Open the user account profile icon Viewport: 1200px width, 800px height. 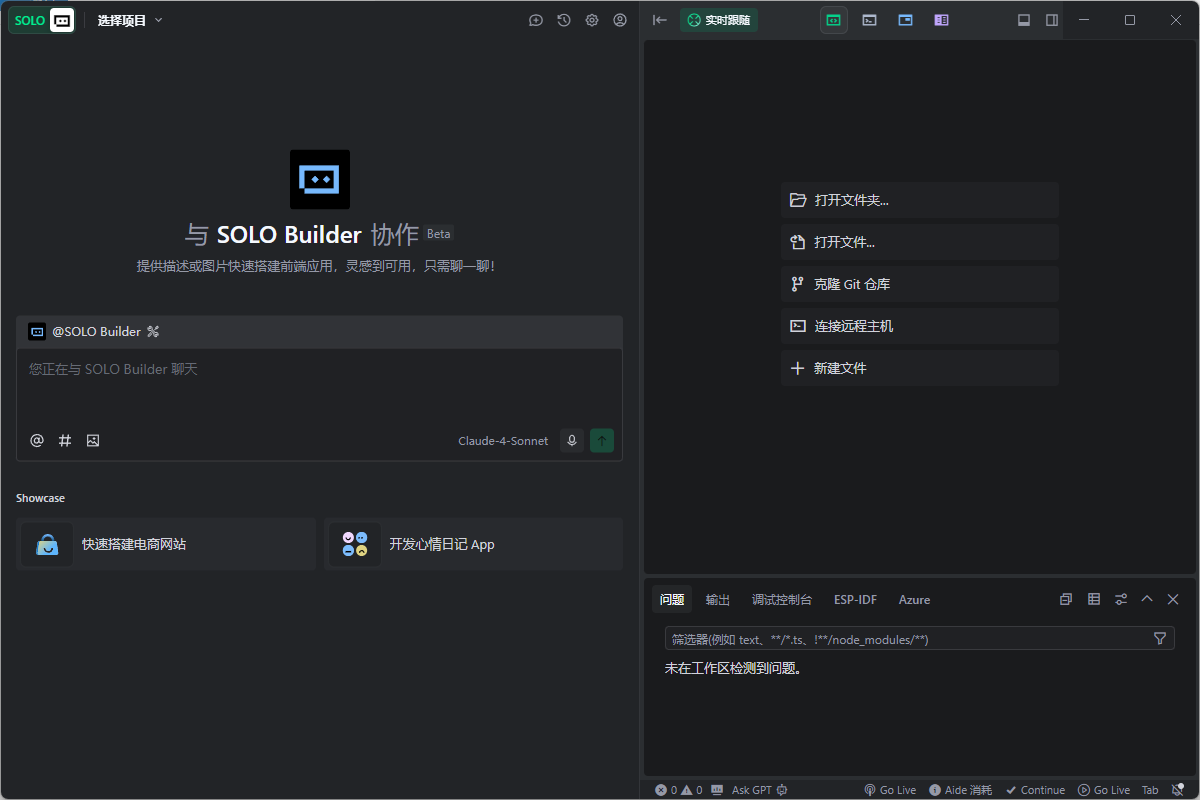tap(620, 20)
